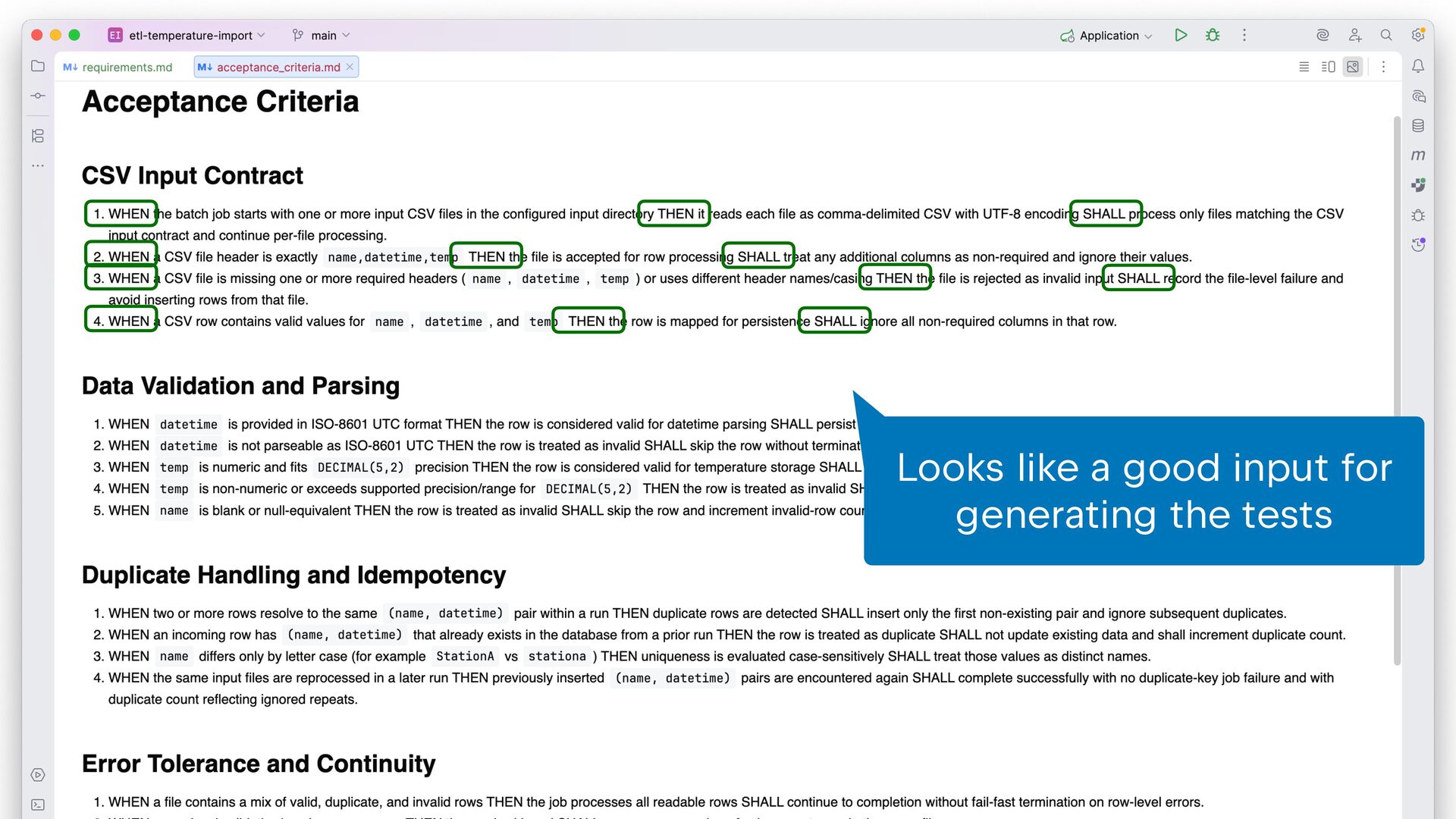Open the Project folder tool window
This screenshot has height=819, width=1456.
[38, 66]
